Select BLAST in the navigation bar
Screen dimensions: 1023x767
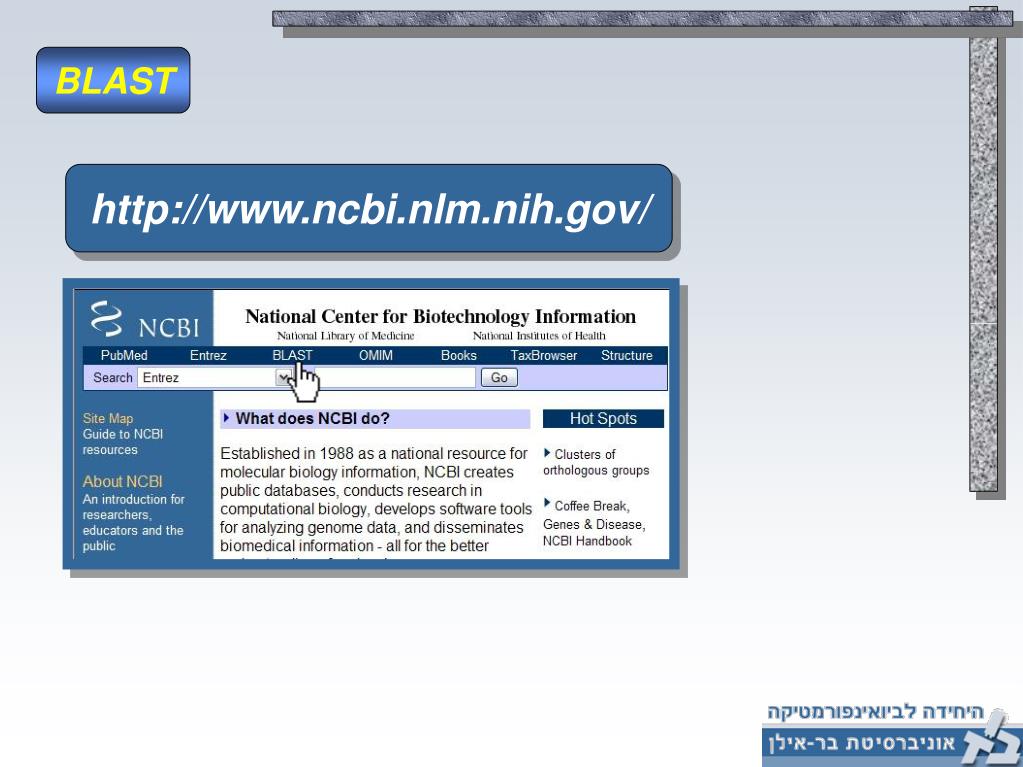click(292, 355)
